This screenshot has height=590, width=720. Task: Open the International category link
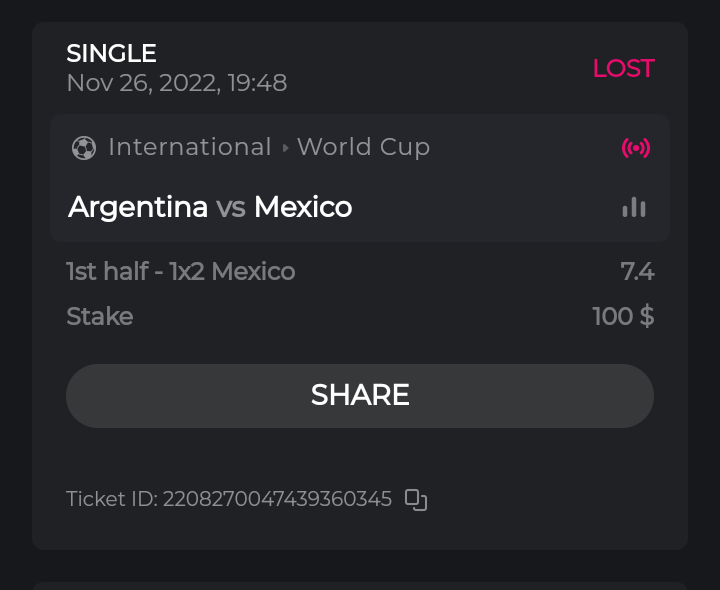point(190,147)
